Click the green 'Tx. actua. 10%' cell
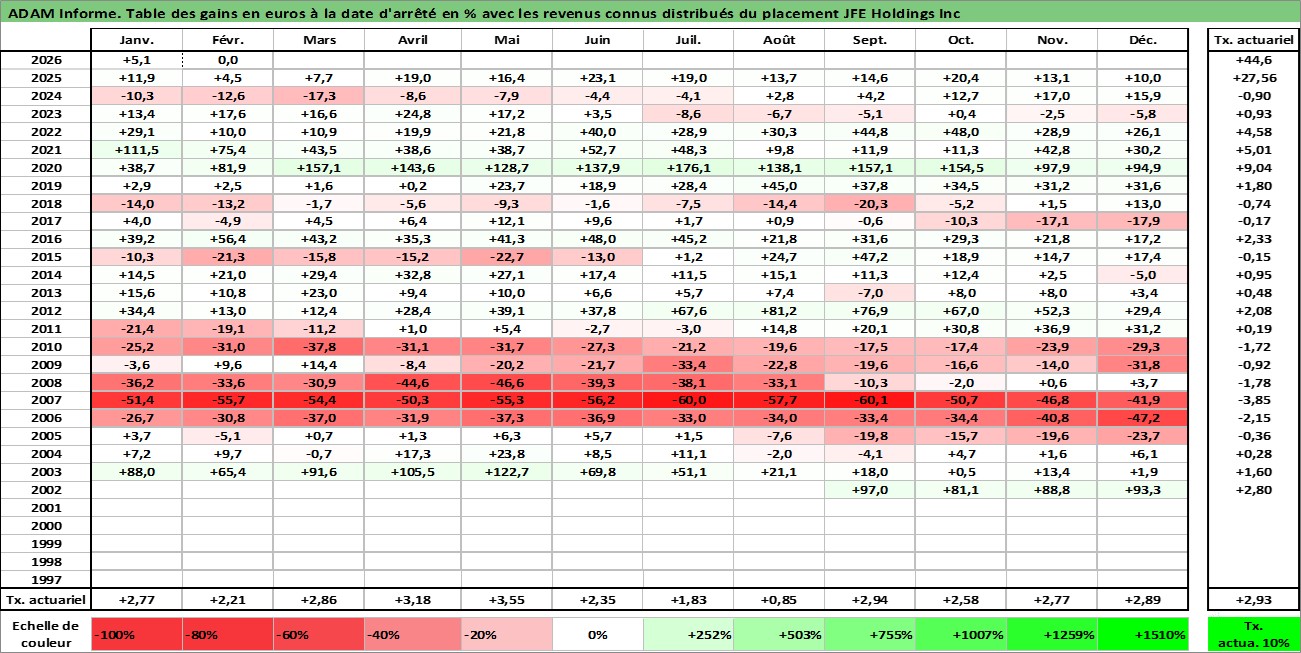The image size is (1301, 653). 1254,634
